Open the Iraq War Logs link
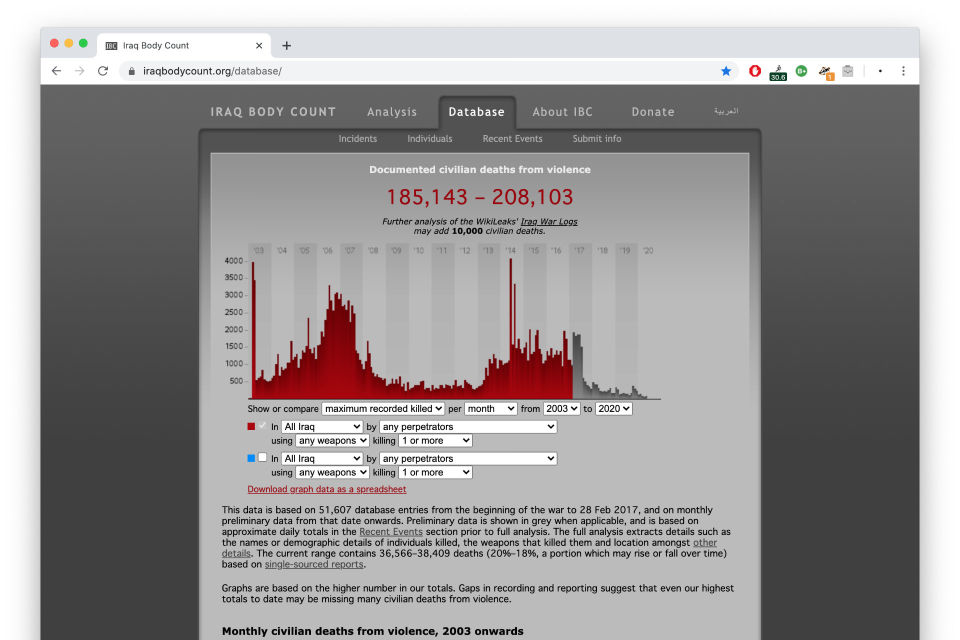This screenshot has height=640, width=960. tap(549, 221)
